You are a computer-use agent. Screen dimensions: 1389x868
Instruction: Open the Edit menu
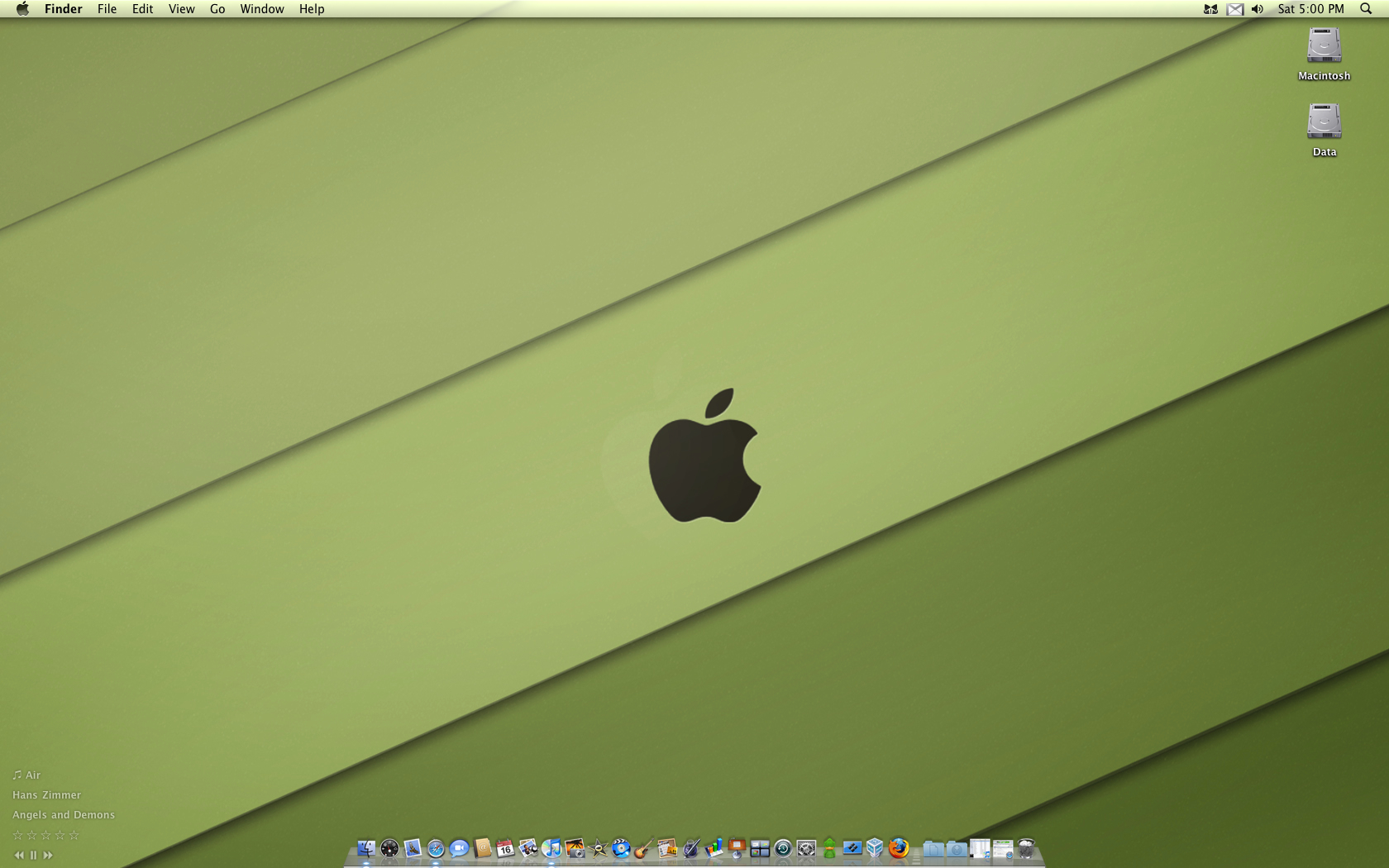point(142,9)
